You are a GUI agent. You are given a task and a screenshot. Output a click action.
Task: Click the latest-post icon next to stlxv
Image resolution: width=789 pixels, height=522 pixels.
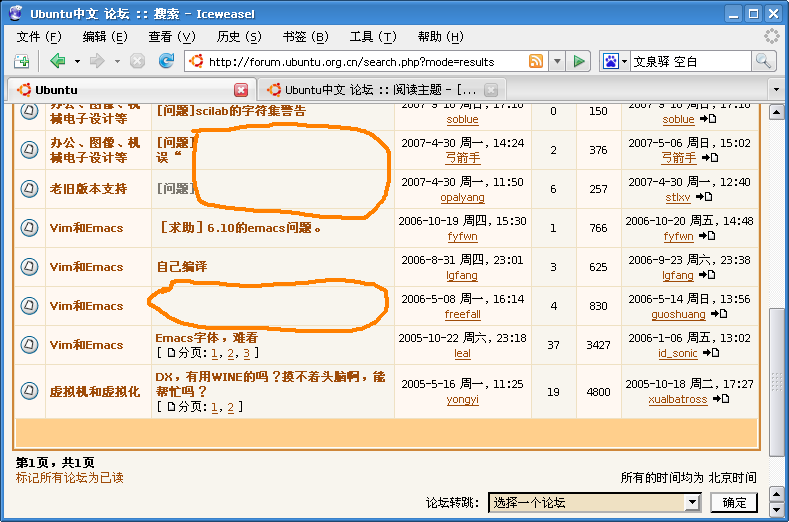pos(704,197)
